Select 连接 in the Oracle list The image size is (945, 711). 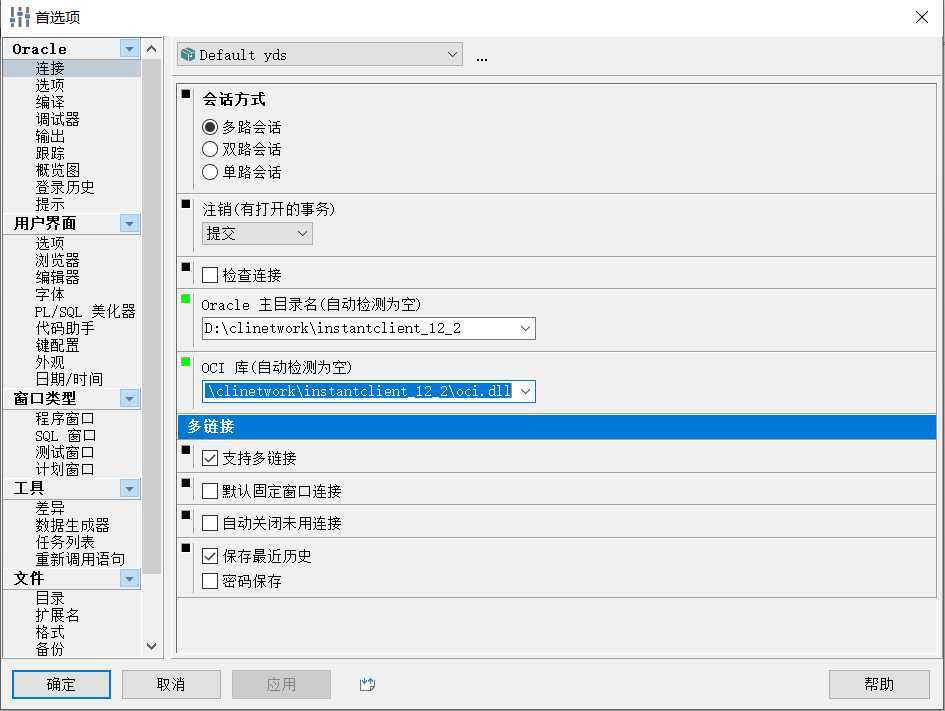point(50,68)
